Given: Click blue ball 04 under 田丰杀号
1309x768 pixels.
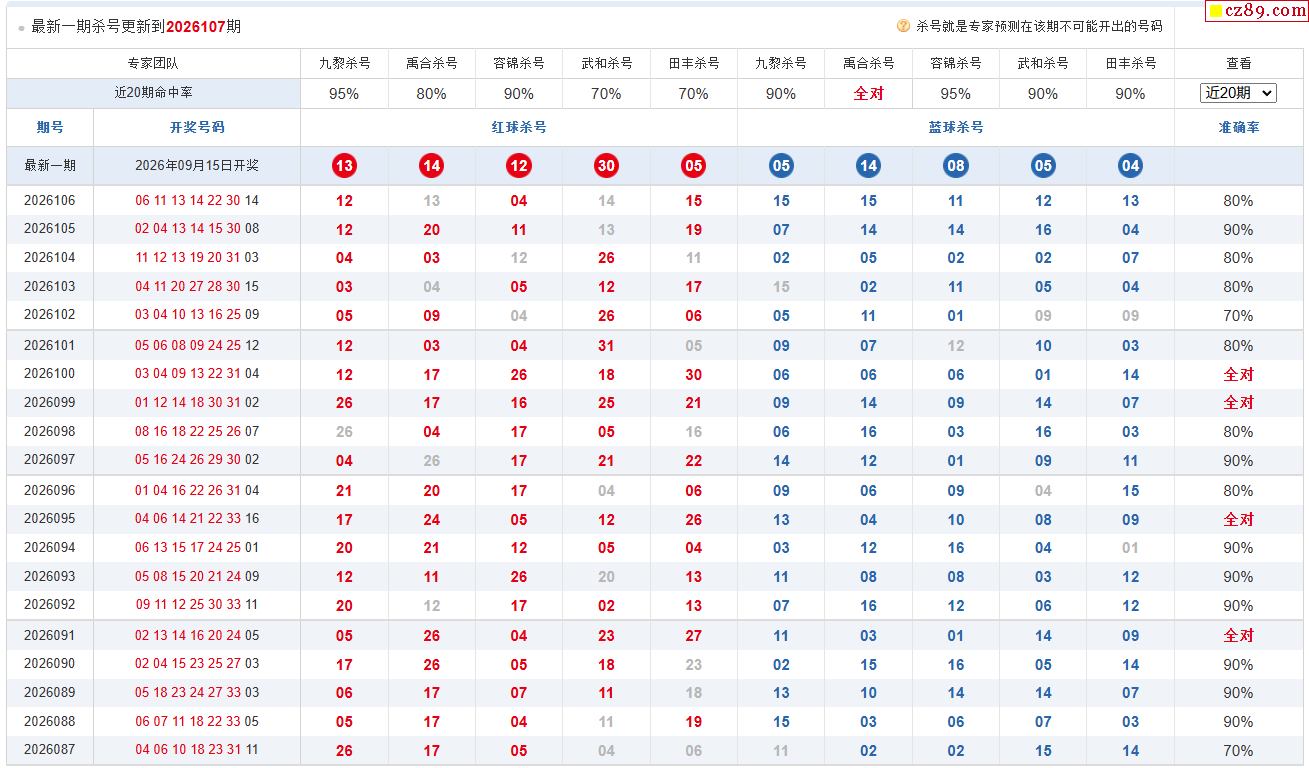Looking at the screenshot, I should tap(1130, 166).
